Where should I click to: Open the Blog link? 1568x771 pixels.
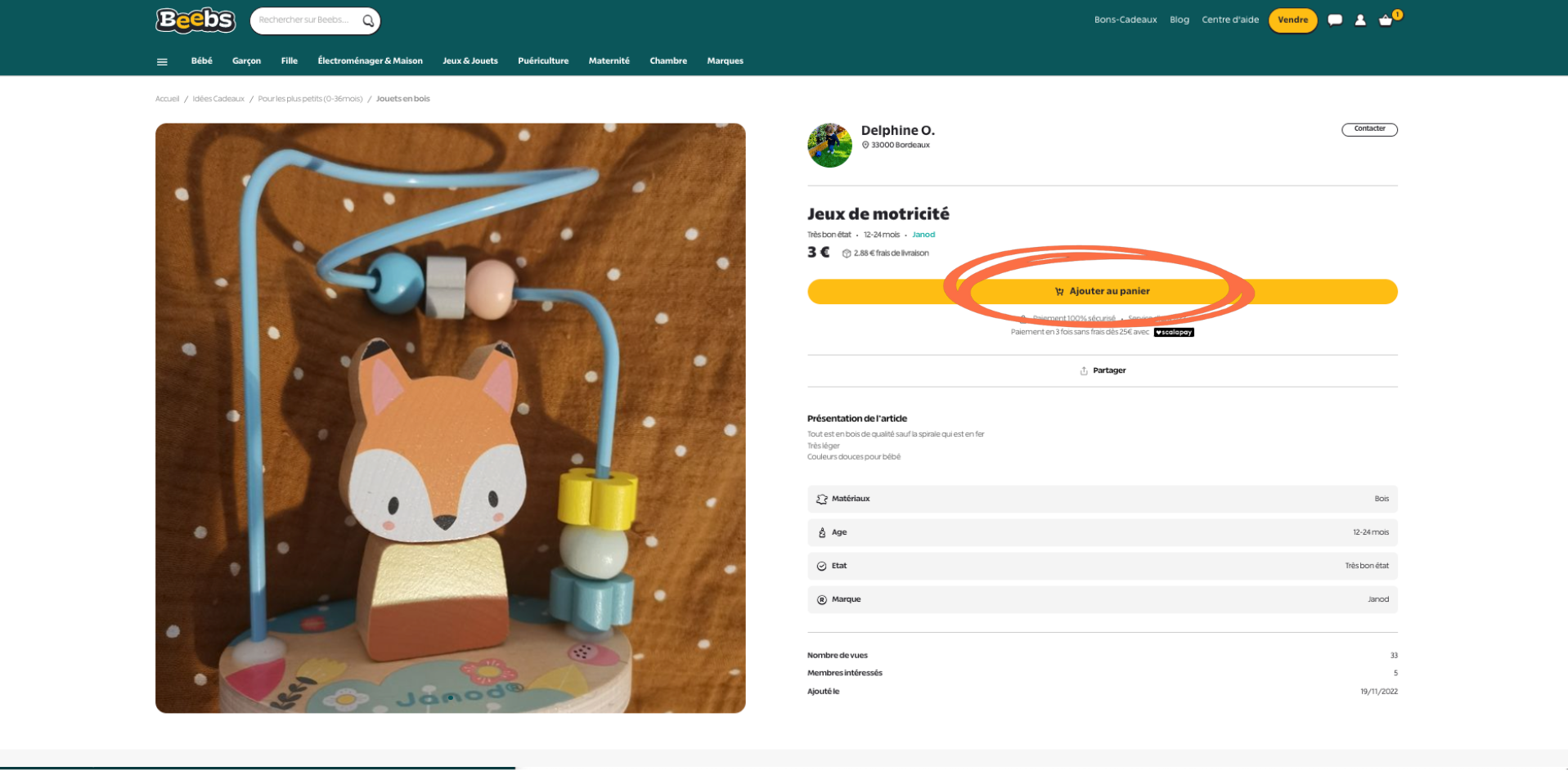click(x=1179, y=20)
